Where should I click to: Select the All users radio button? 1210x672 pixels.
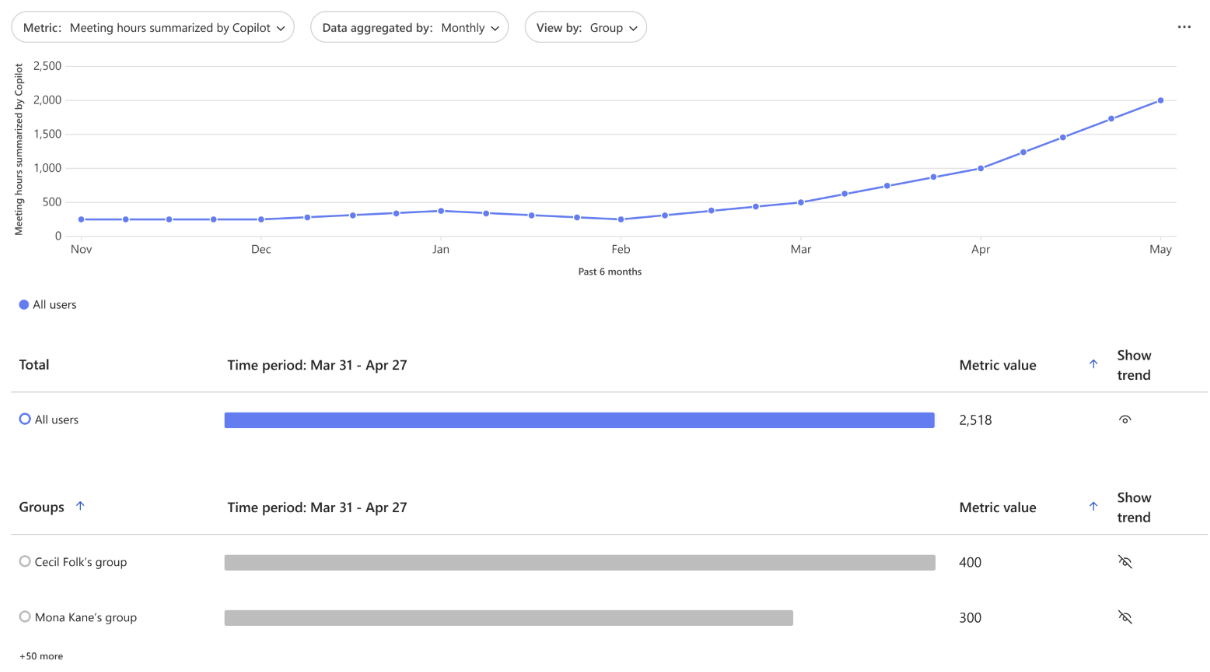pos(24,419)
